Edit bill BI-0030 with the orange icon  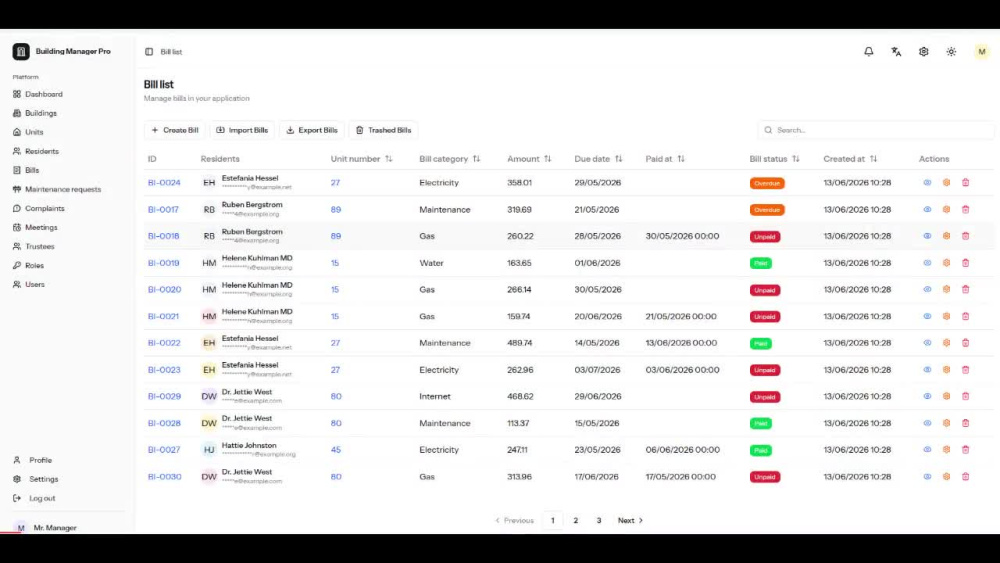[946, 476]
